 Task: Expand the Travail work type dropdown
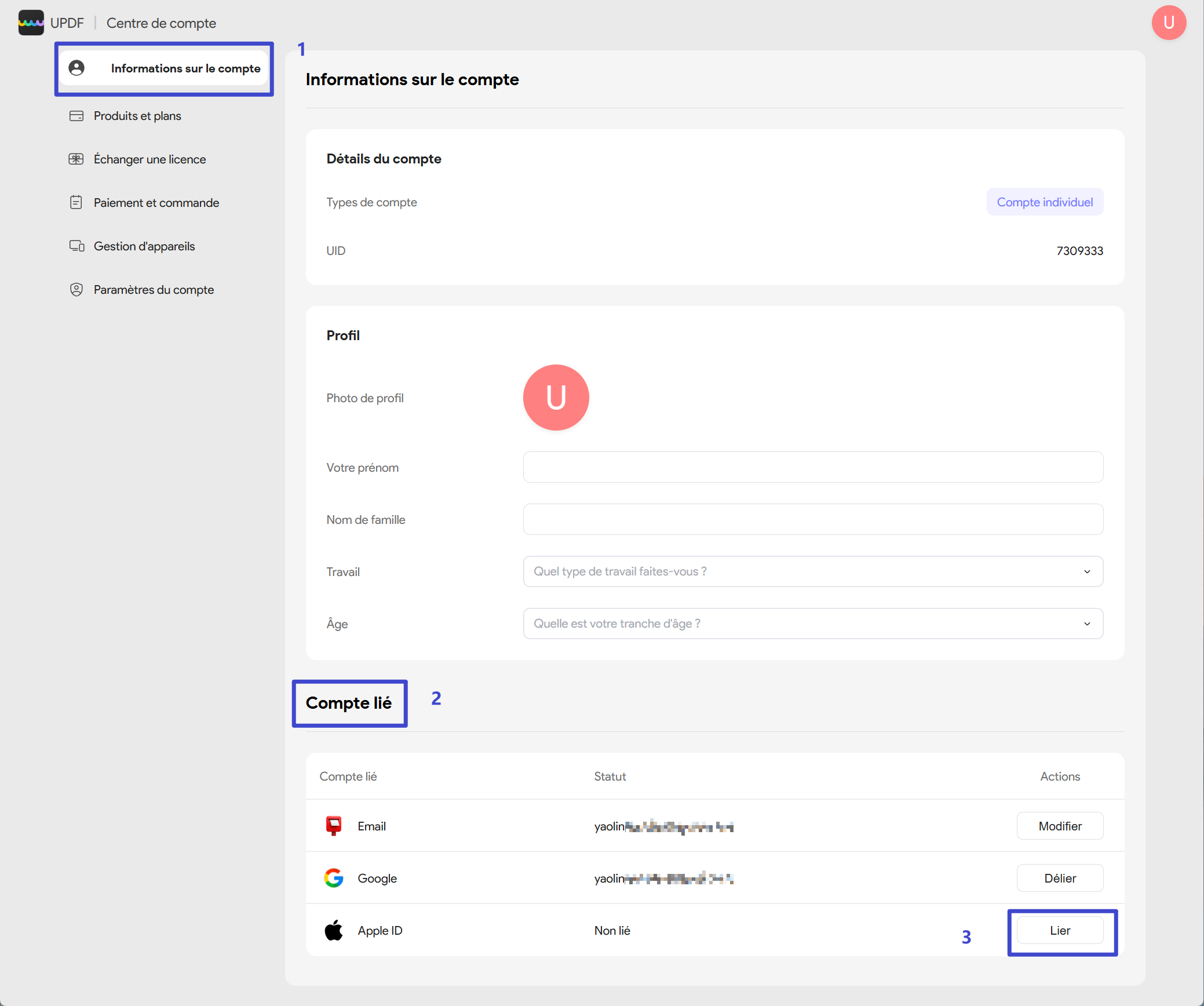point(813,571)
